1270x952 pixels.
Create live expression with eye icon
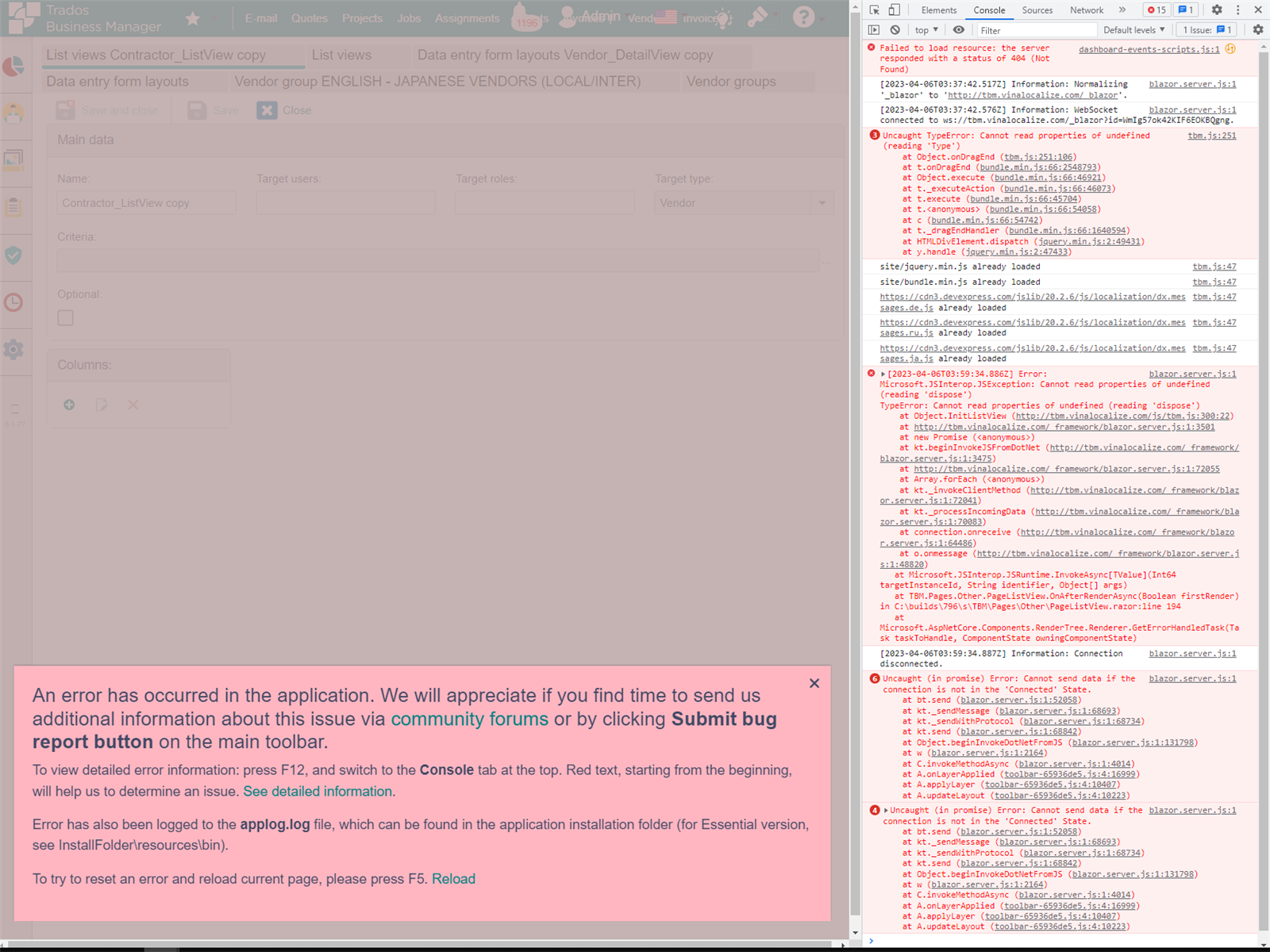959,29
